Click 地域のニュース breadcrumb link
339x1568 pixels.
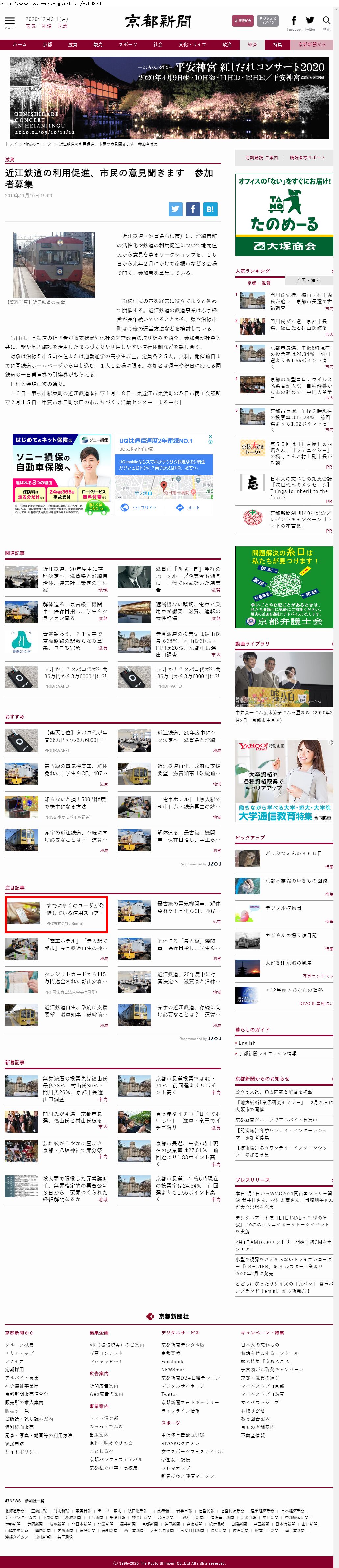(x=38, y=144)
